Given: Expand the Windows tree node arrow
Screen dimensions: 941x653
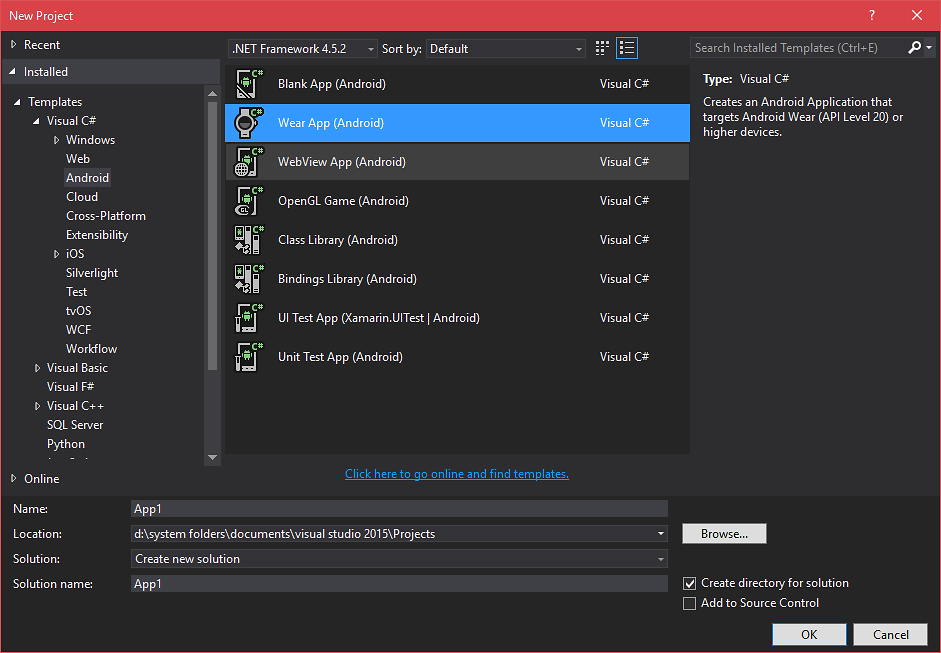Looking at the screenshot, I should [x=56, y=140].
